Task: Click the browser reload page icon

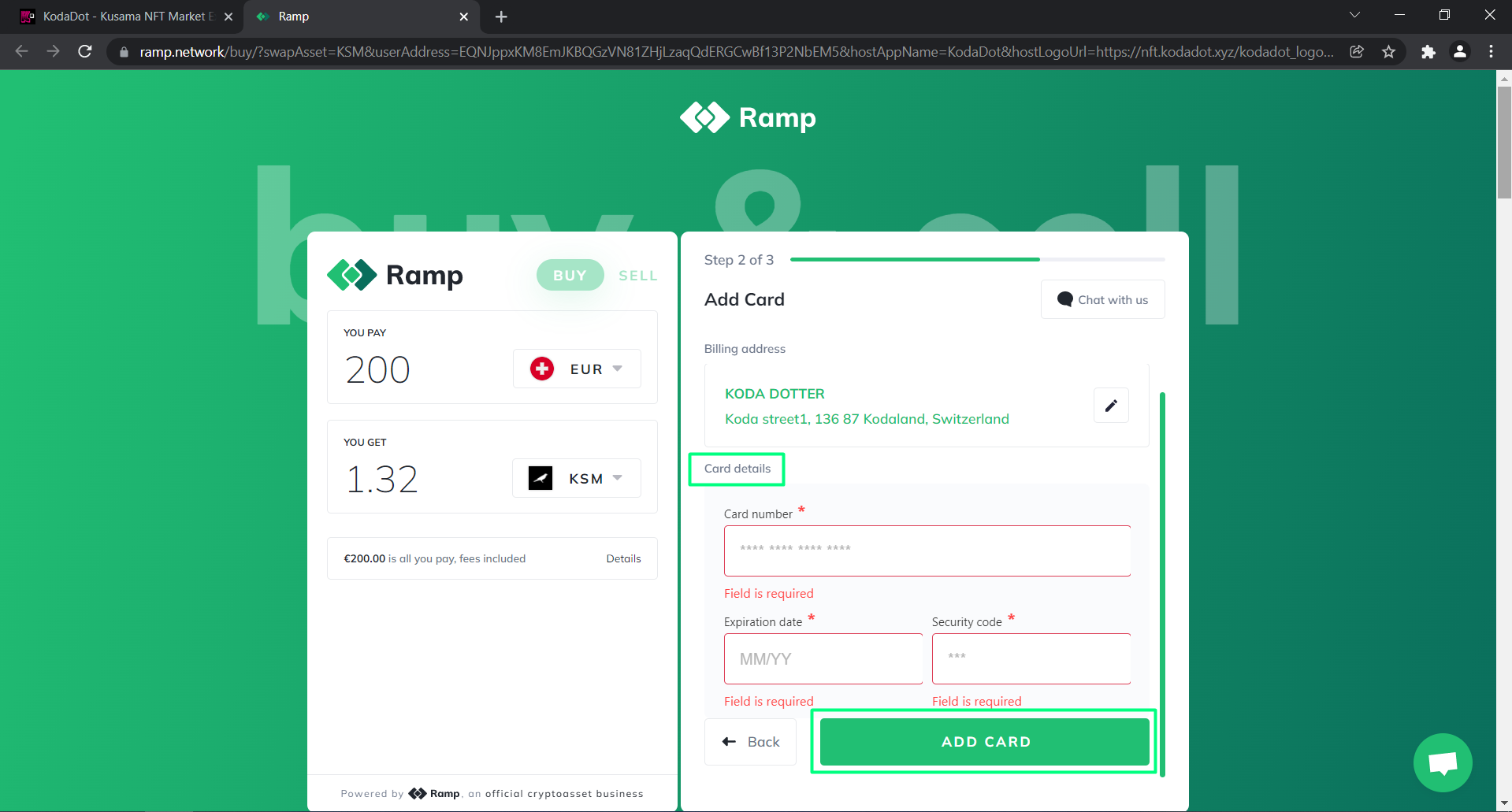Action: tap(85, 52)
